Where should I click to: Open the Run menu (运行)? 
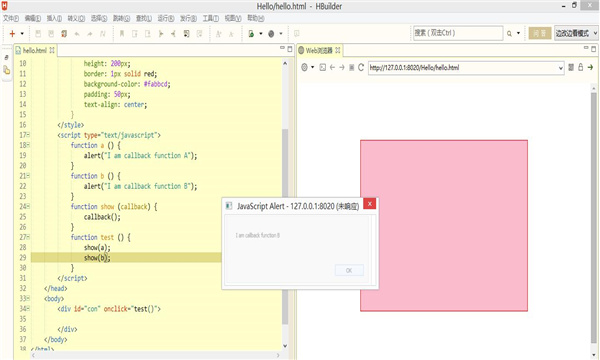(x=166, y=18)
